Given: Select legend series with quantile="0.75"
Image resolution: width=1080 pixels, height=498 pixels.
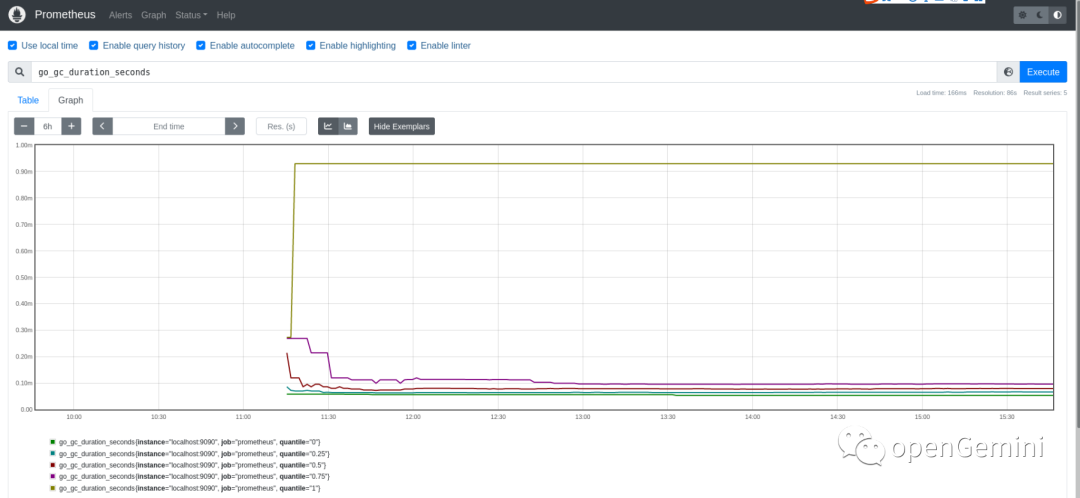Looking at the screenshot, I should 194,477.
